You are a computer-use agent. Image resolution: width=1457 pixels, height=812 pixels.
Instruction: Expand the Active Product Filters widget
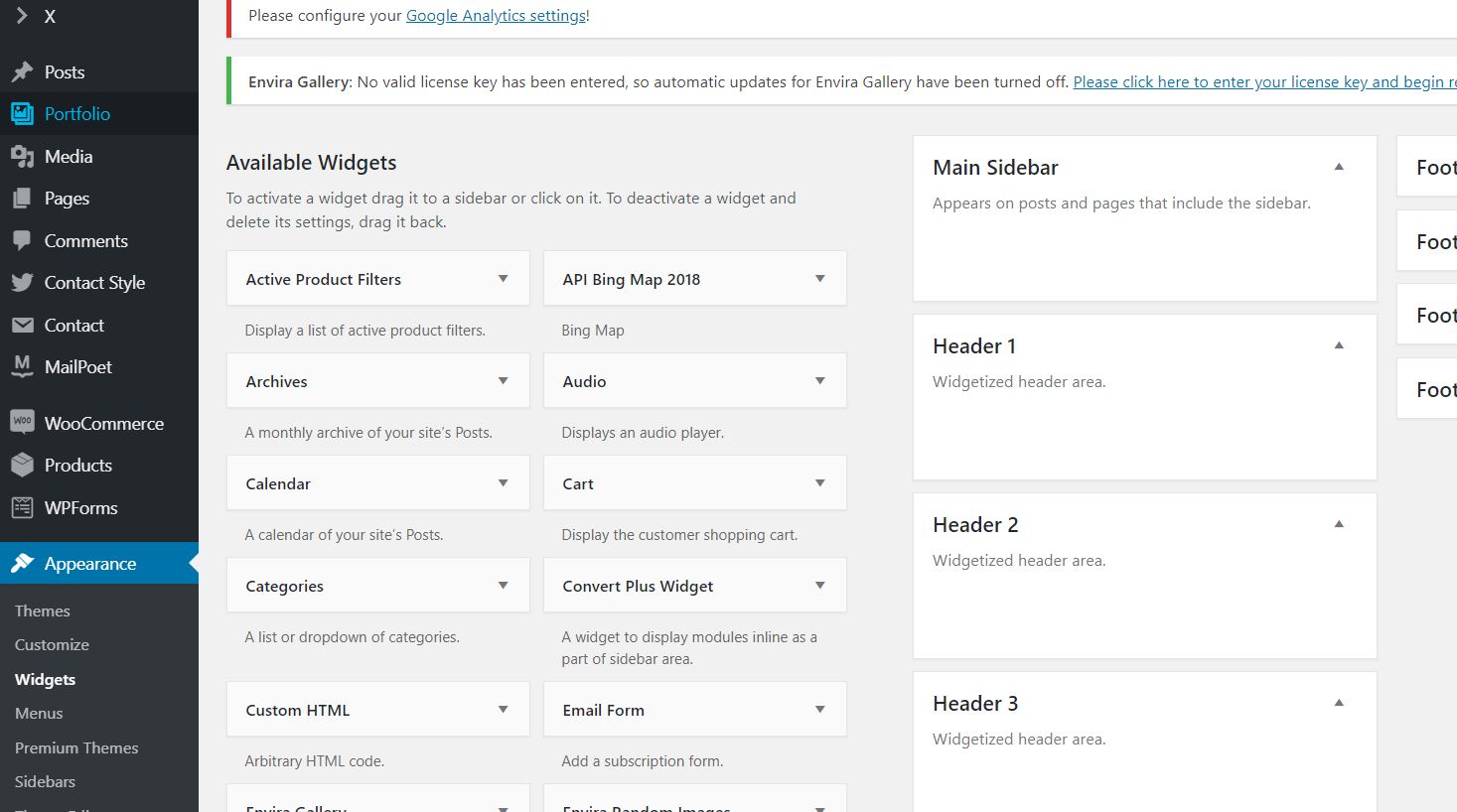504,279
